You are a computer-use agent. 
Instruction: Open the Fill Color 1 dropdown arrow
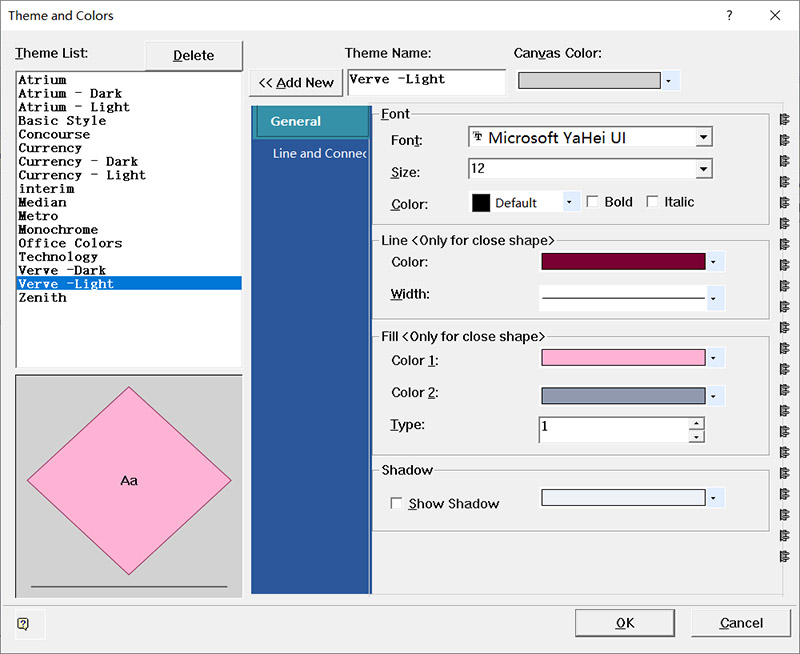[713, 358]
